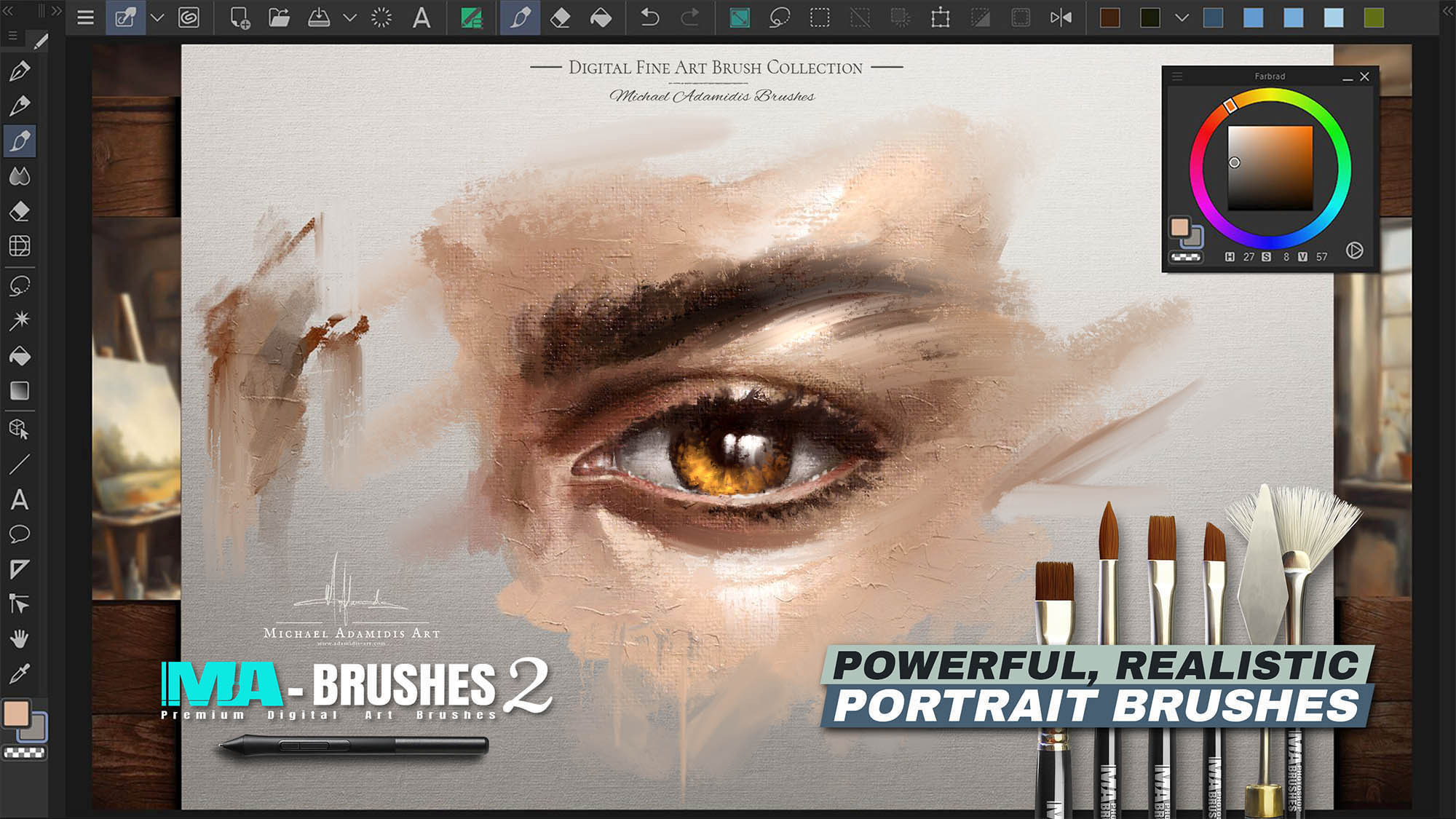Select the Balloon tool in left toolbar
This screenshot has width=1456, height=819.
(x=20, y=534)
